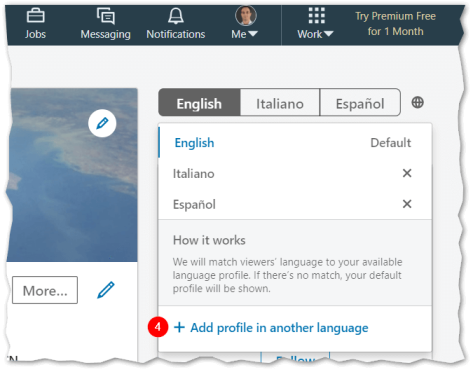Click the profile avatar photo
The width and height of the screenshot is (473, 372).
point(246,15)
